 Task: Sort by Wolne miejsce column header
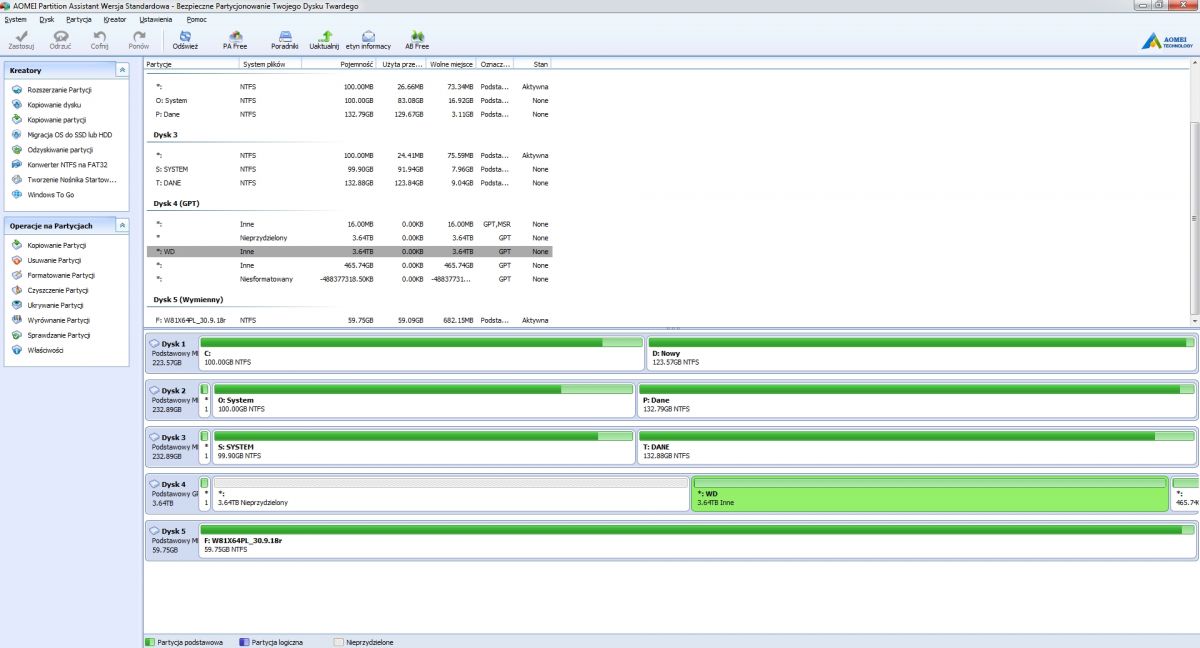coord(451,64)
